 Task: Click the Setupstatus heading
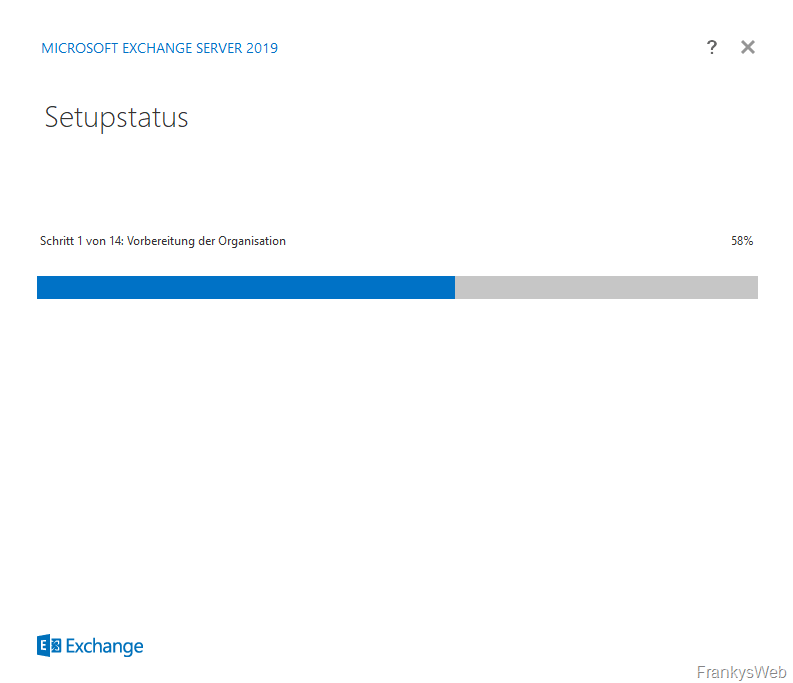pos(116,117)
